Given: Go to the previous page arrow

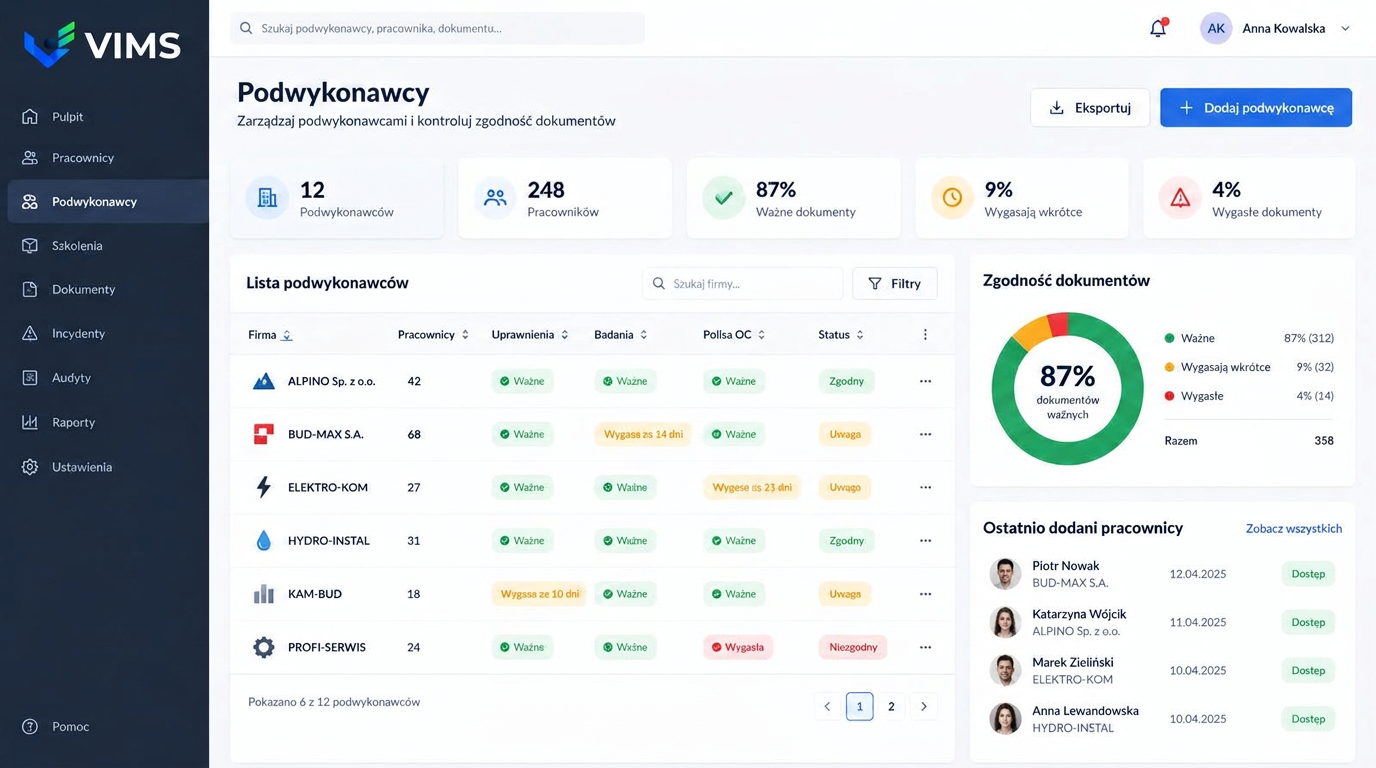Looking at the screenshot, I should pyautogui.click(x=827, y=706).
